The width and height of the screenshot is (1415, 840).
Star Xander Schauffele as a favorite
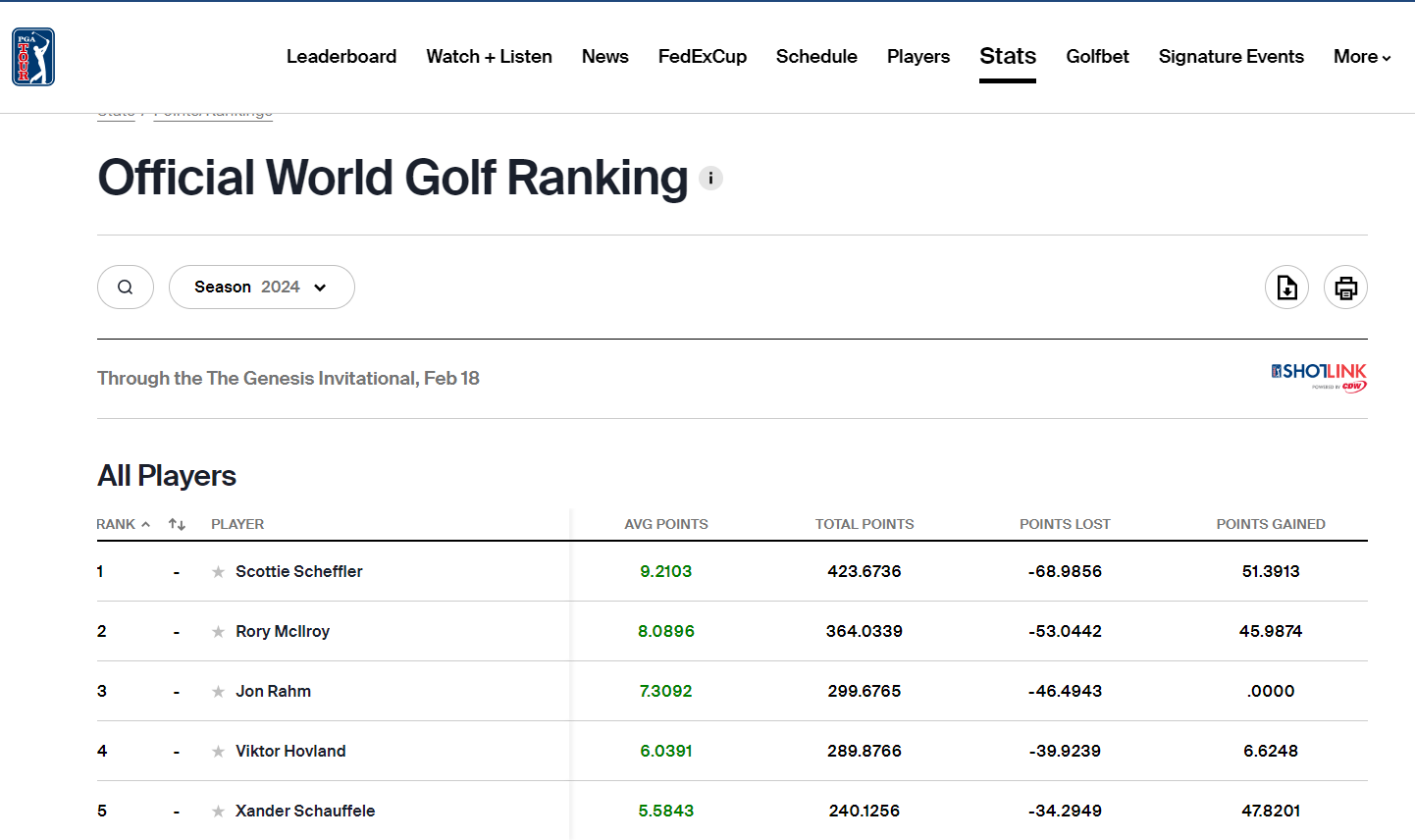[x=217, y=811]
